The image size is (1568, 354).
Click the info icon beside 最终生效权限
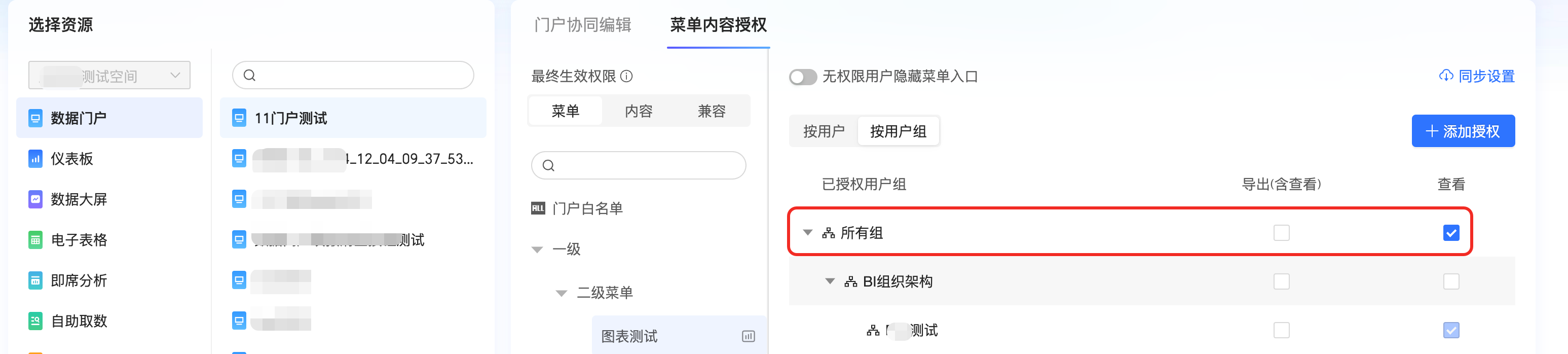coord(626,76)
